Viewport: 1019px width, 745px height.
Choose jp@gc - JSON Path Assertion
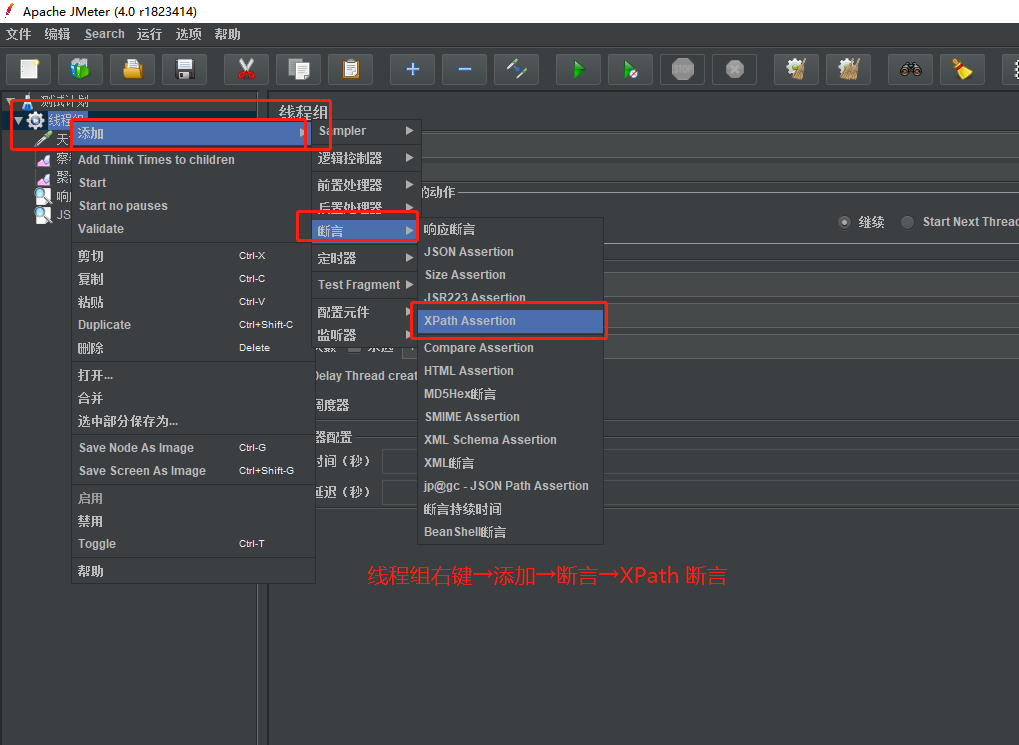pyautogui.click(x=510, y=486)
